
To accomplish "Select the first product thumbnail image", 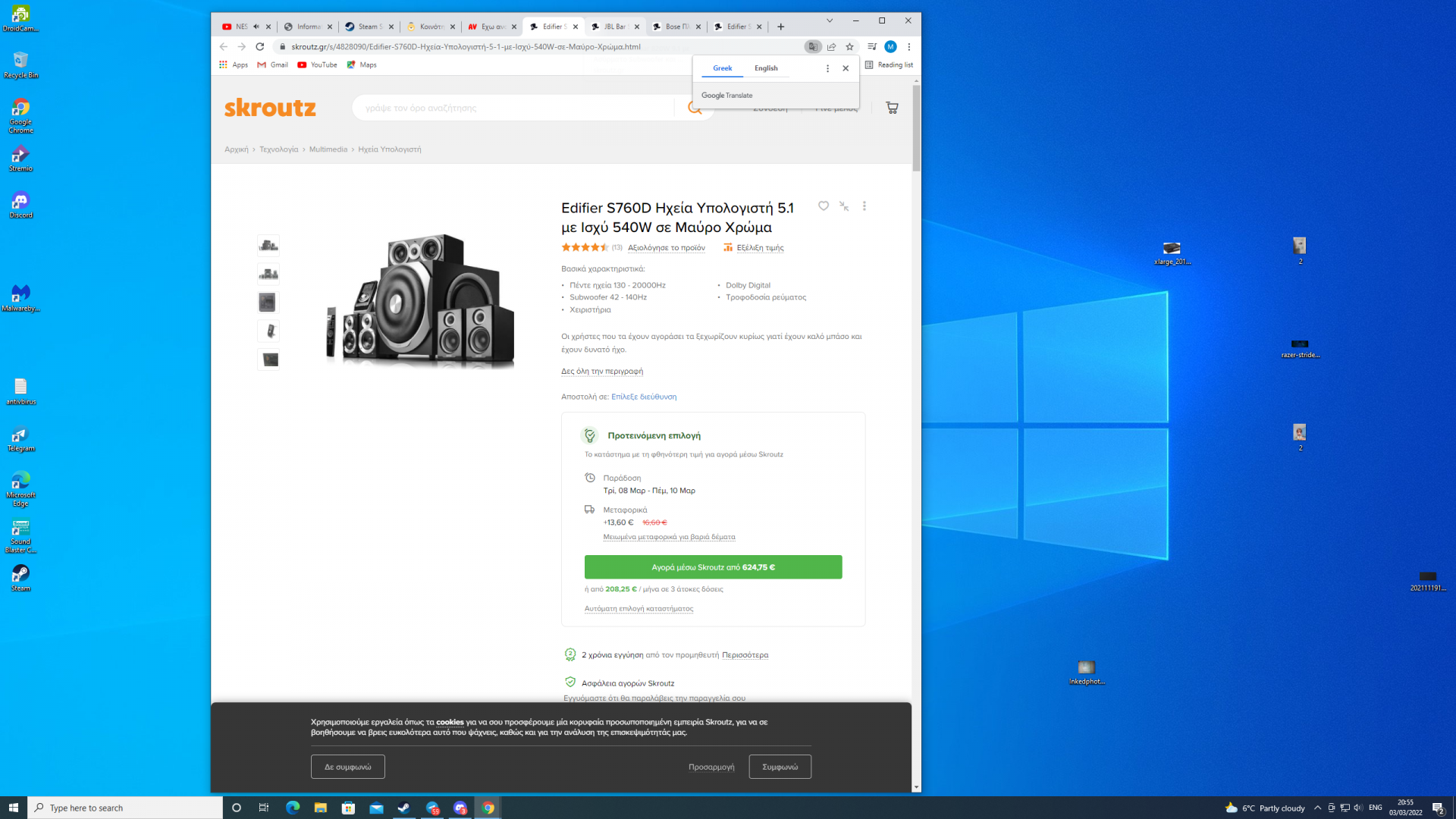I will (268, 245).
